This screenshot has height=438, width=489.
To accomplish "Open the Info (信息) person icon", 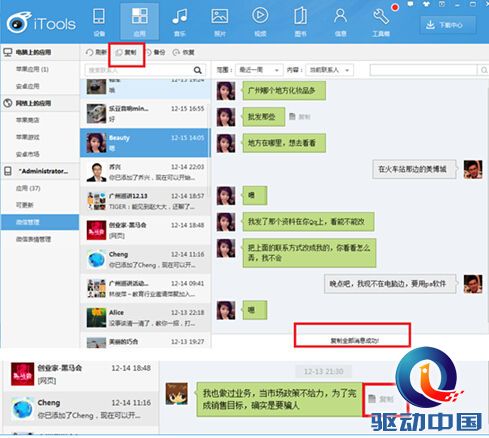I will (340, 16).
